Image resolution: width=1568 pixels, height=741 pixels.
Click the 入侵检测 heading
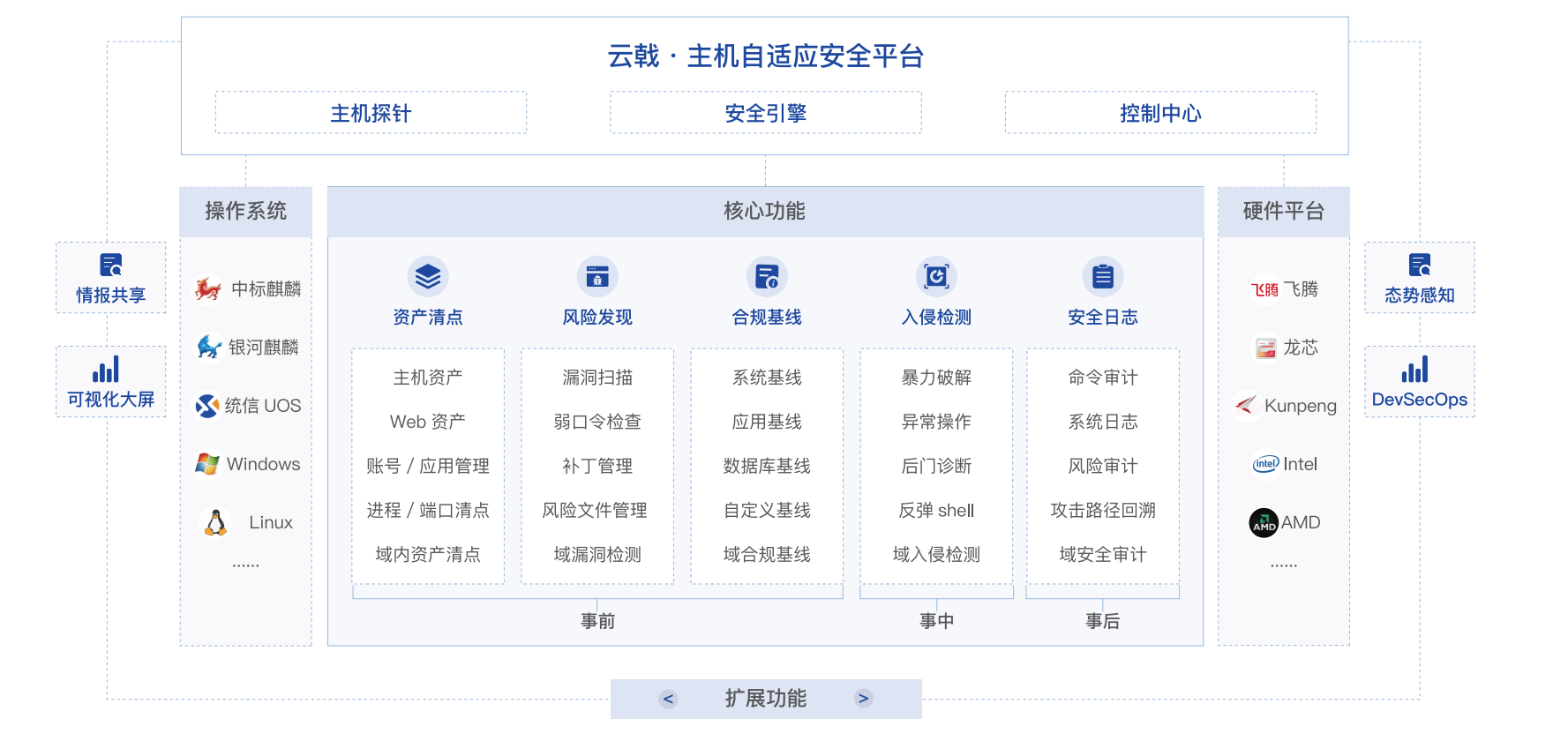(936, 318)
